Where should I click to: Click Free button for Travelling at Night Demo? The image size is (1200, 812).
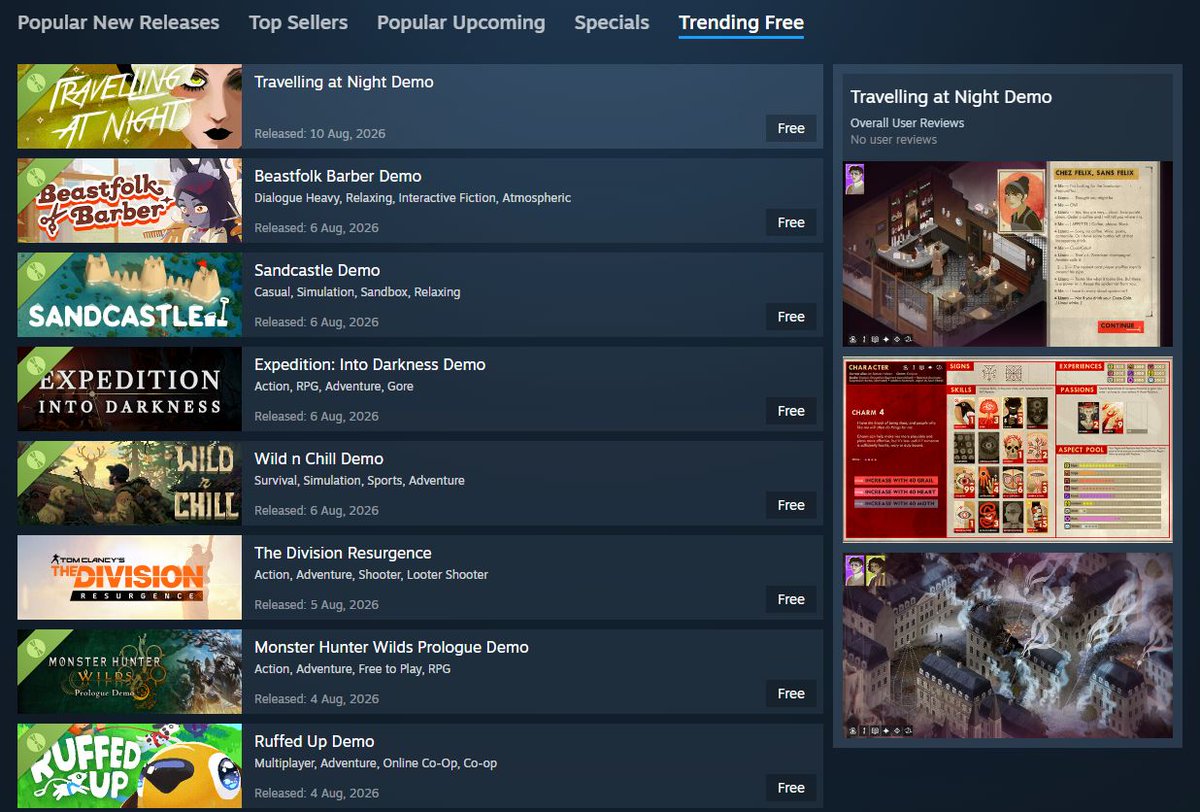coord(791,128)
